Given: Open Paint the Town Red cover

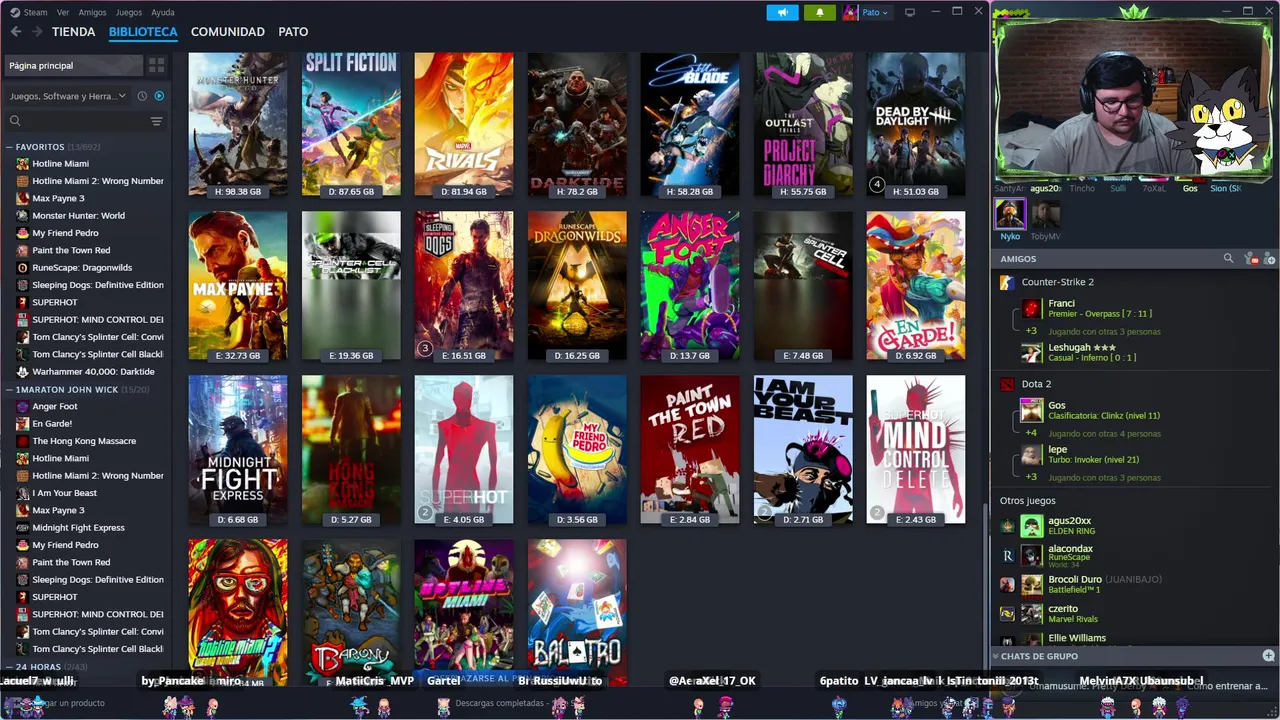Looking at the screenshot, I should (690, 449).
